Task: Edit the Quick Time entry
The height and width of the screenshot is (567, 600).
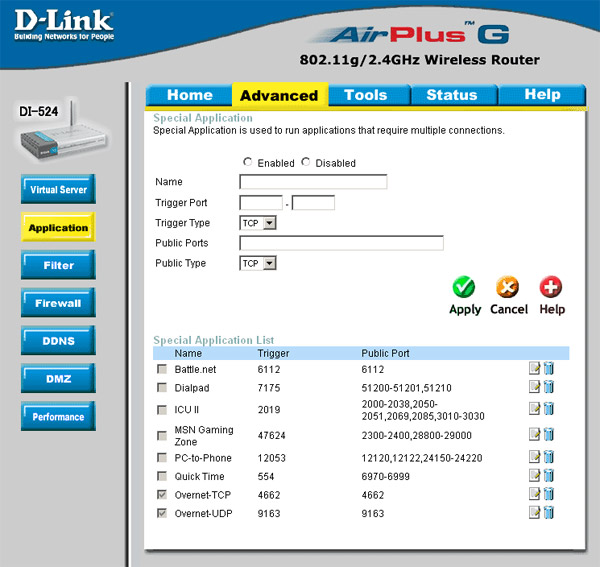Action: (534, 475)
